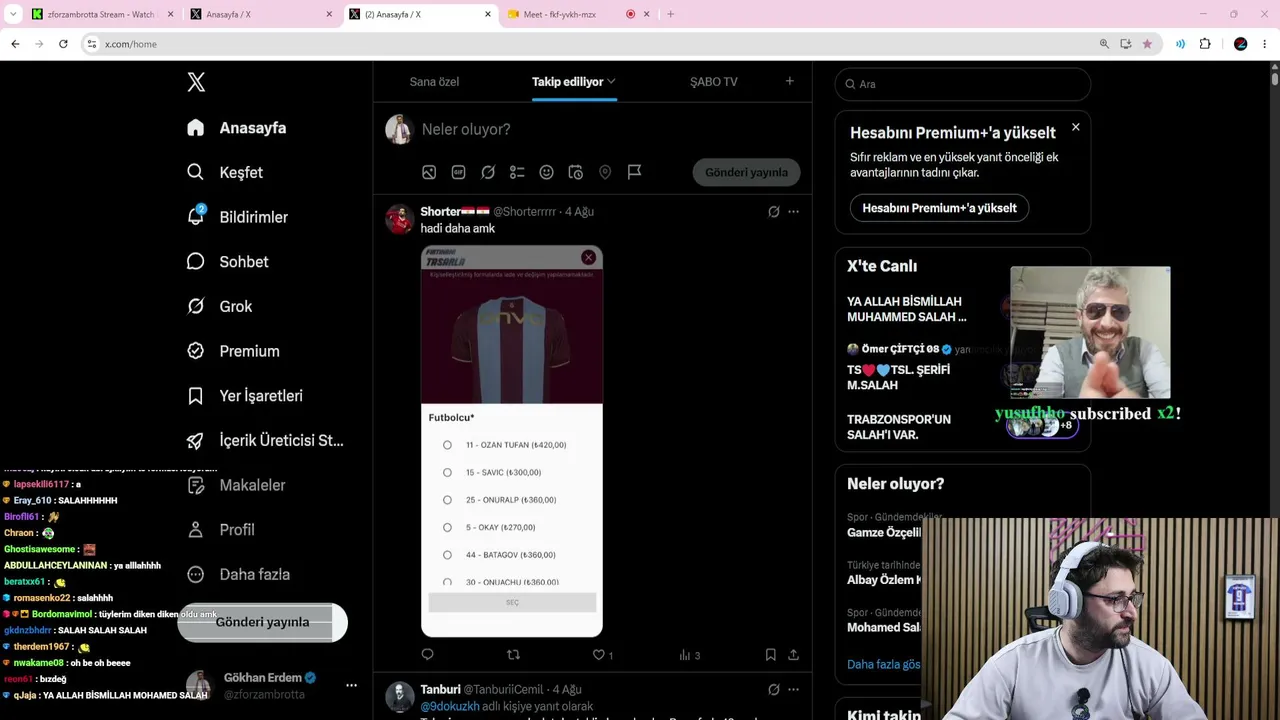This screenshot has height=720, width=1280.
Task: Dismiss the Premium+ upgrade card
Action: click(1075, 127)
